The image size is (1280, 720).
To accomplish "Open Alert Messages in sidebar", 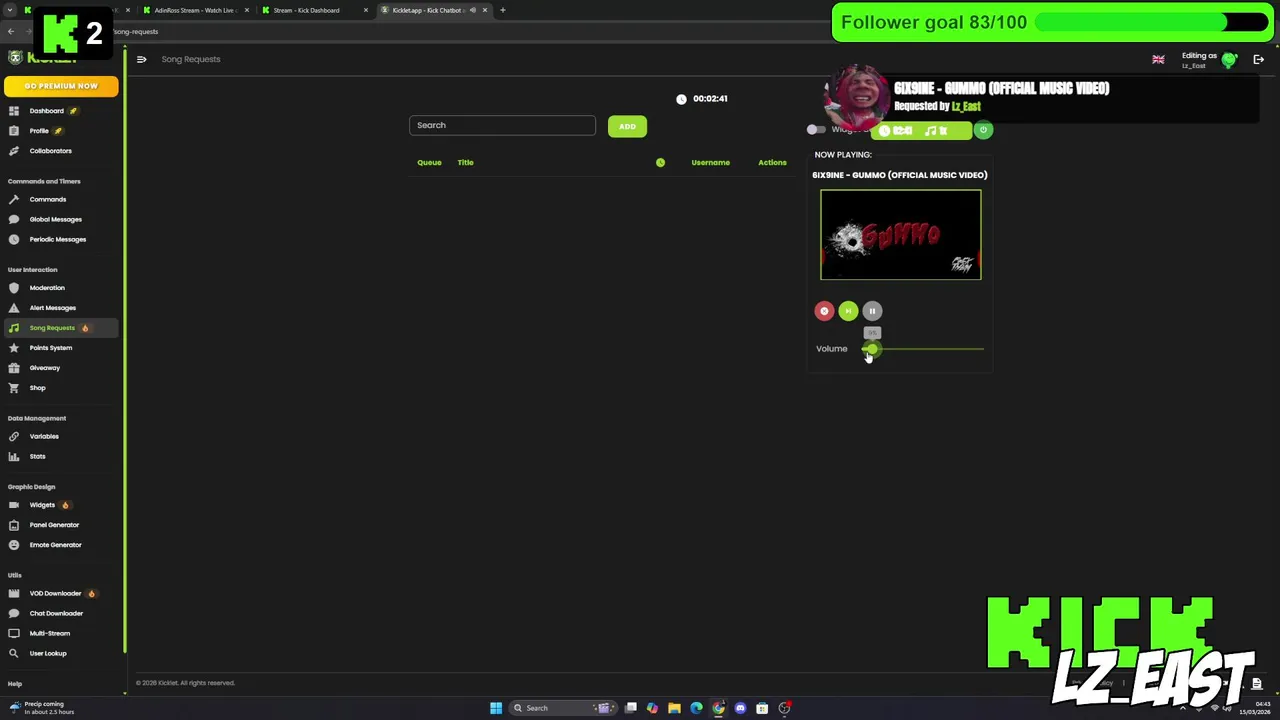I will tap(52, 308).
